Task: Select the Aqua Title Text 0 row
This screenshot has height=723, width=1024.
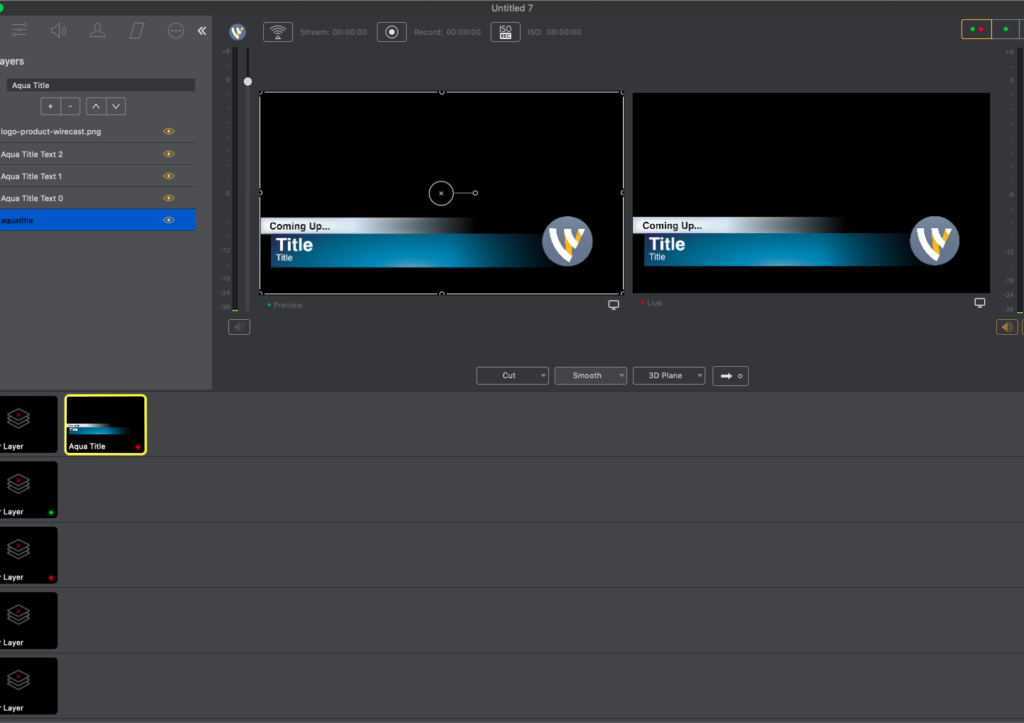Action: (x=97, y=198)
